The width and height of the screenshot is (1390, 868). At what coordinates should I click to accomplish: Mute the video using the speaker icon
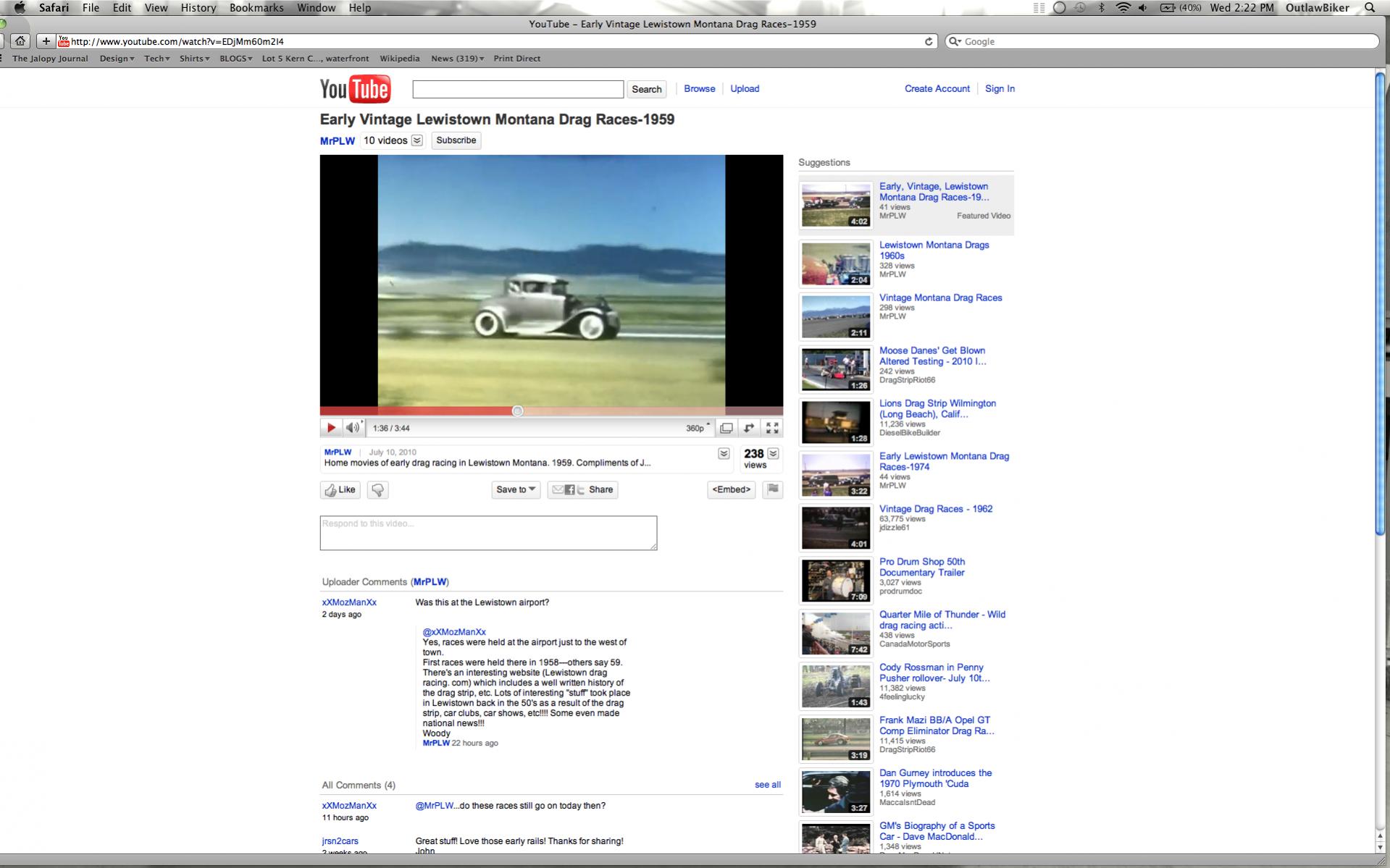pyautogui.click(x=353, y=428)
